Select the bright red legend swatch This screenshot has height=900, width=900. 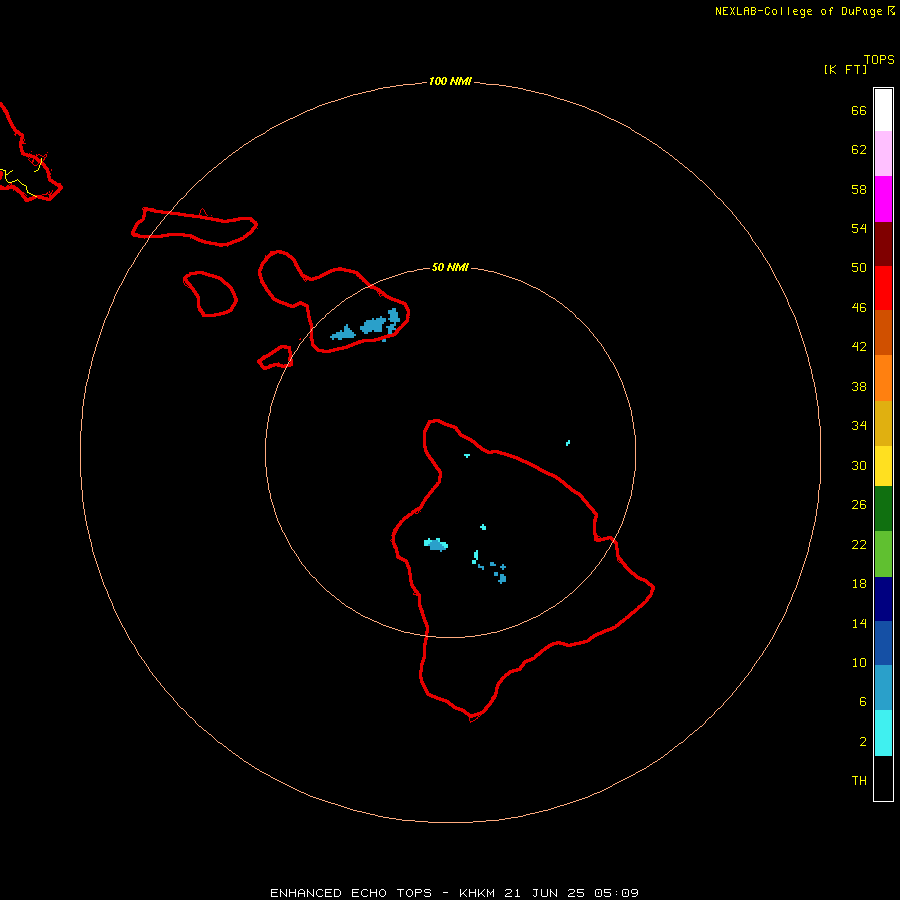coord(883,288)
